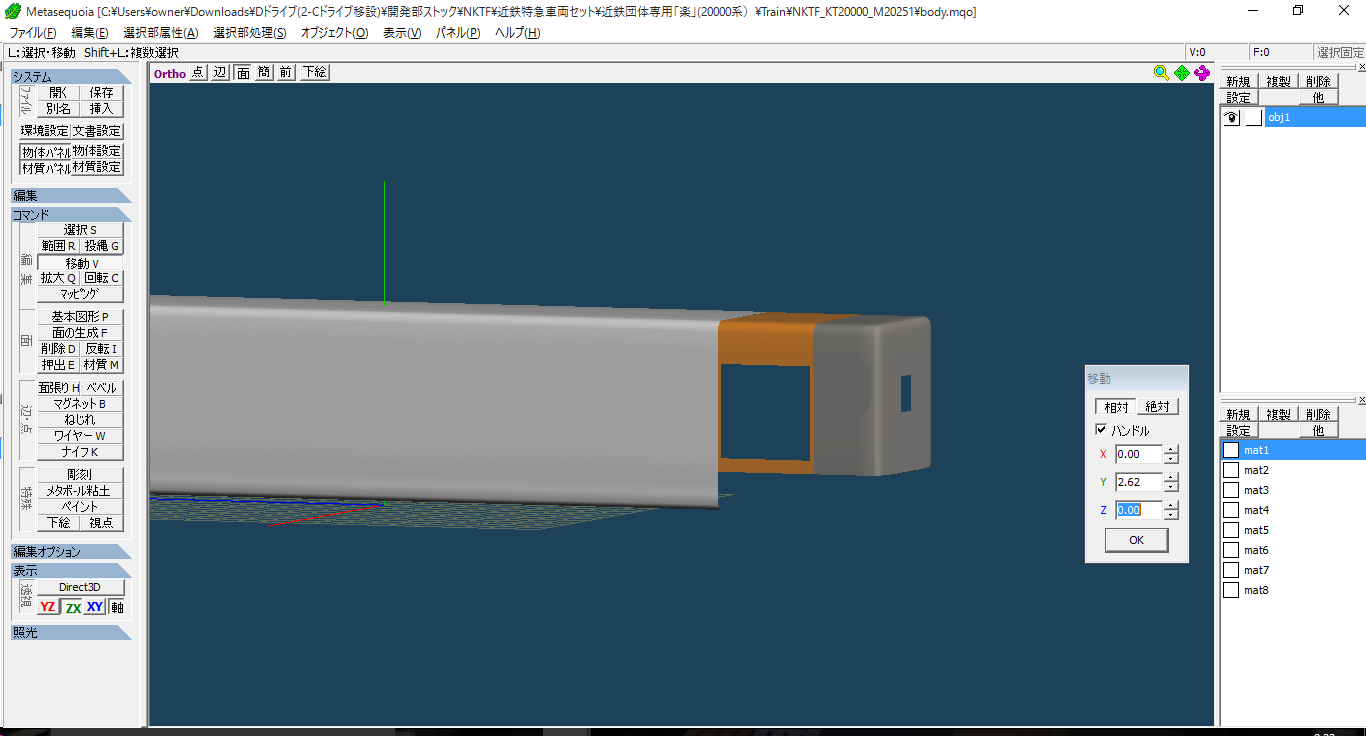Select the 拡大 Q scale command
Screen dimensions: 1366x736
58,278
